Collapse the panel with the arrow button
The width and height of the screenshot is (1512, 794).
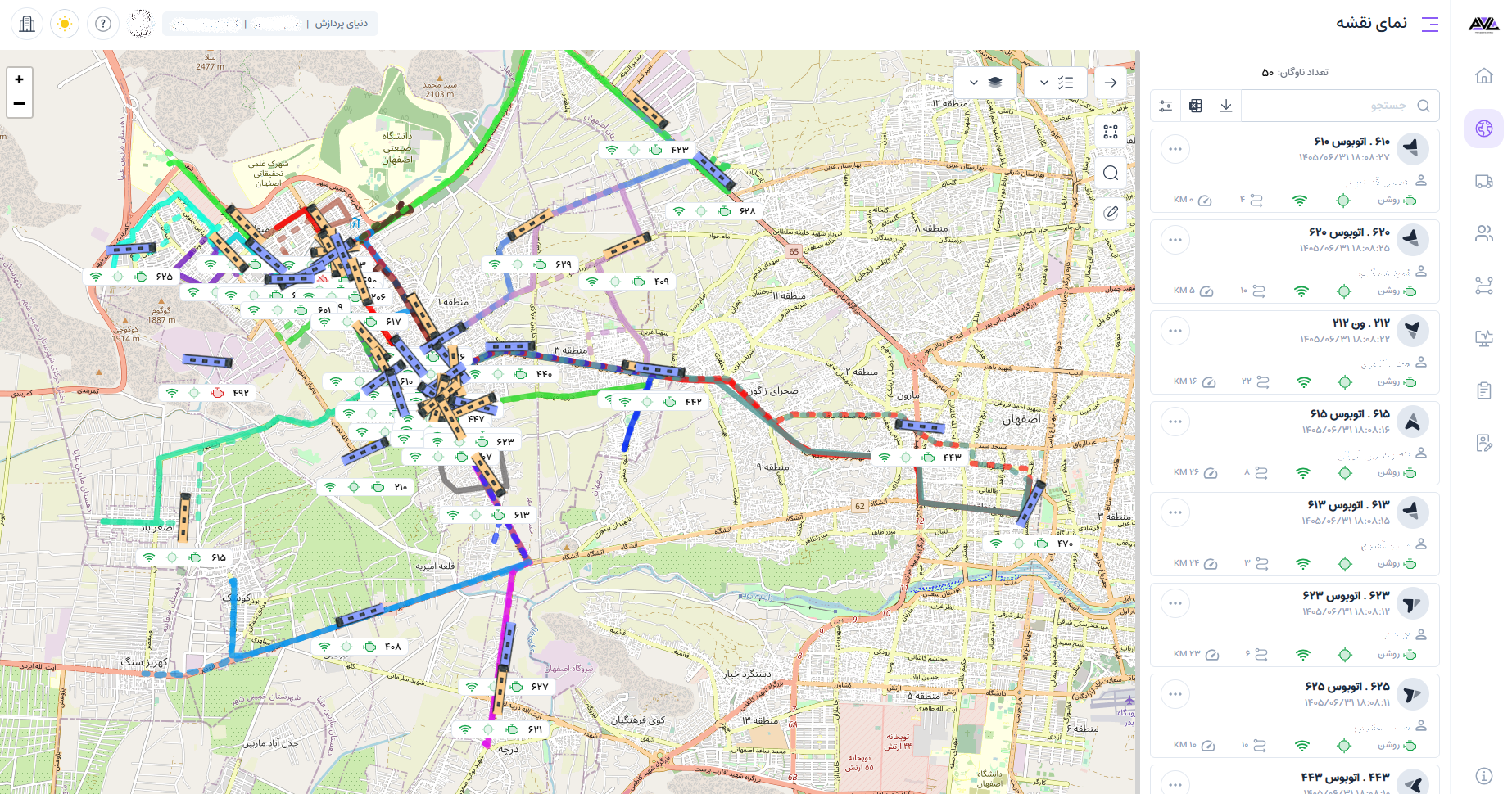(1111, 83)
